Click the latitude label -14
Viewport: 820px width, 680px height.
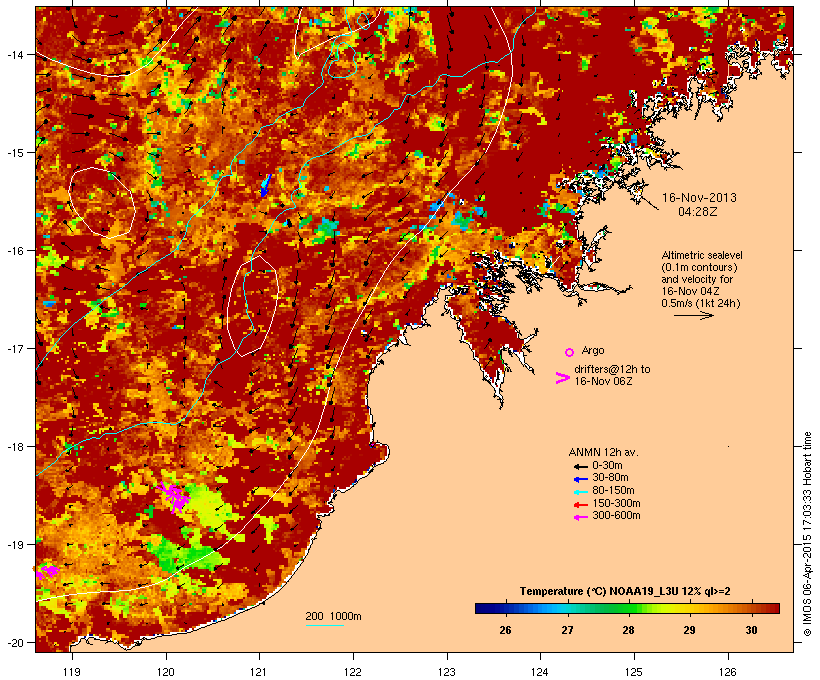[15, 54]
